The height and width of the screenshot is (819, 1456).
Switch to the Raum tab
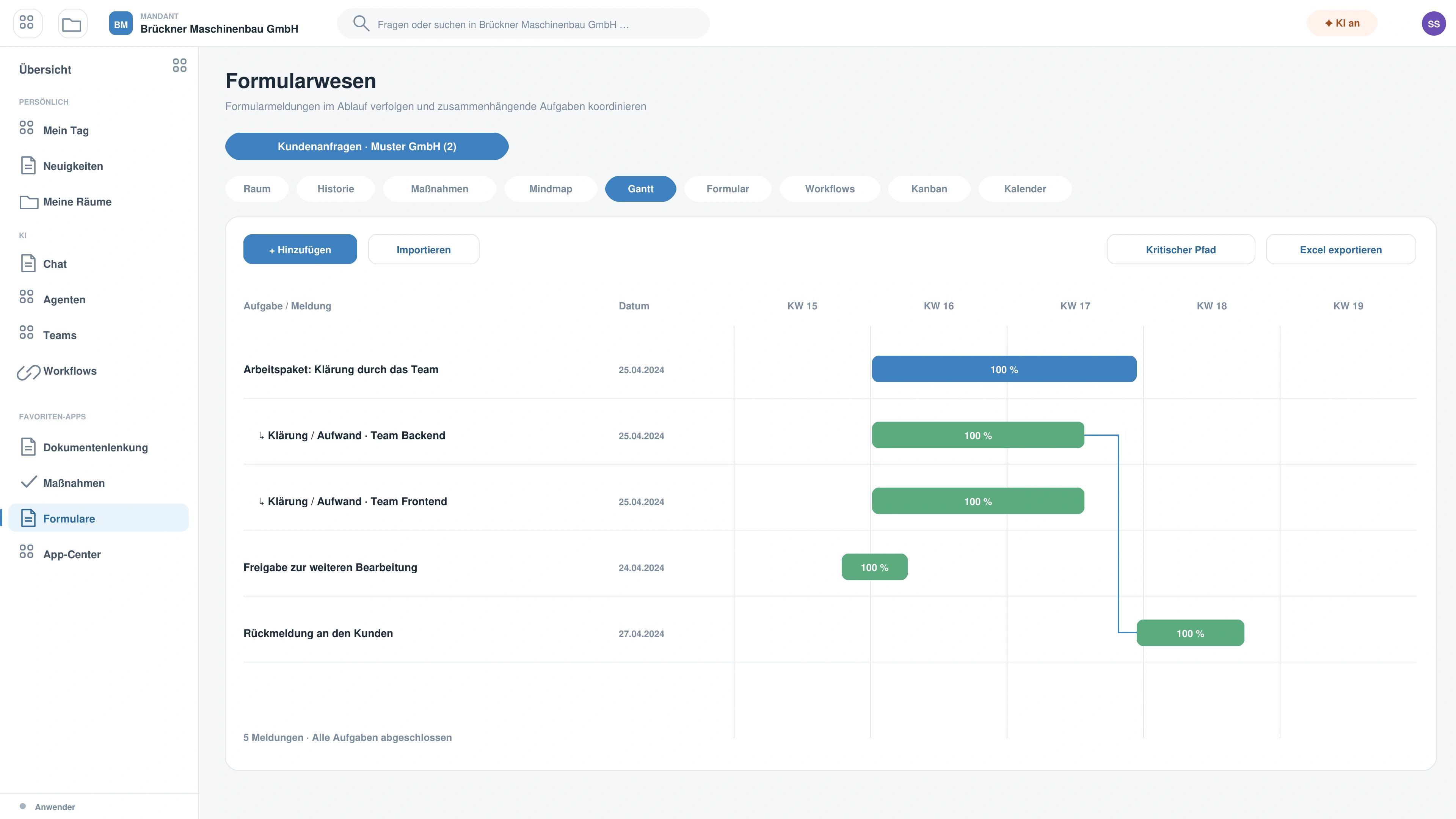point(257,189)
